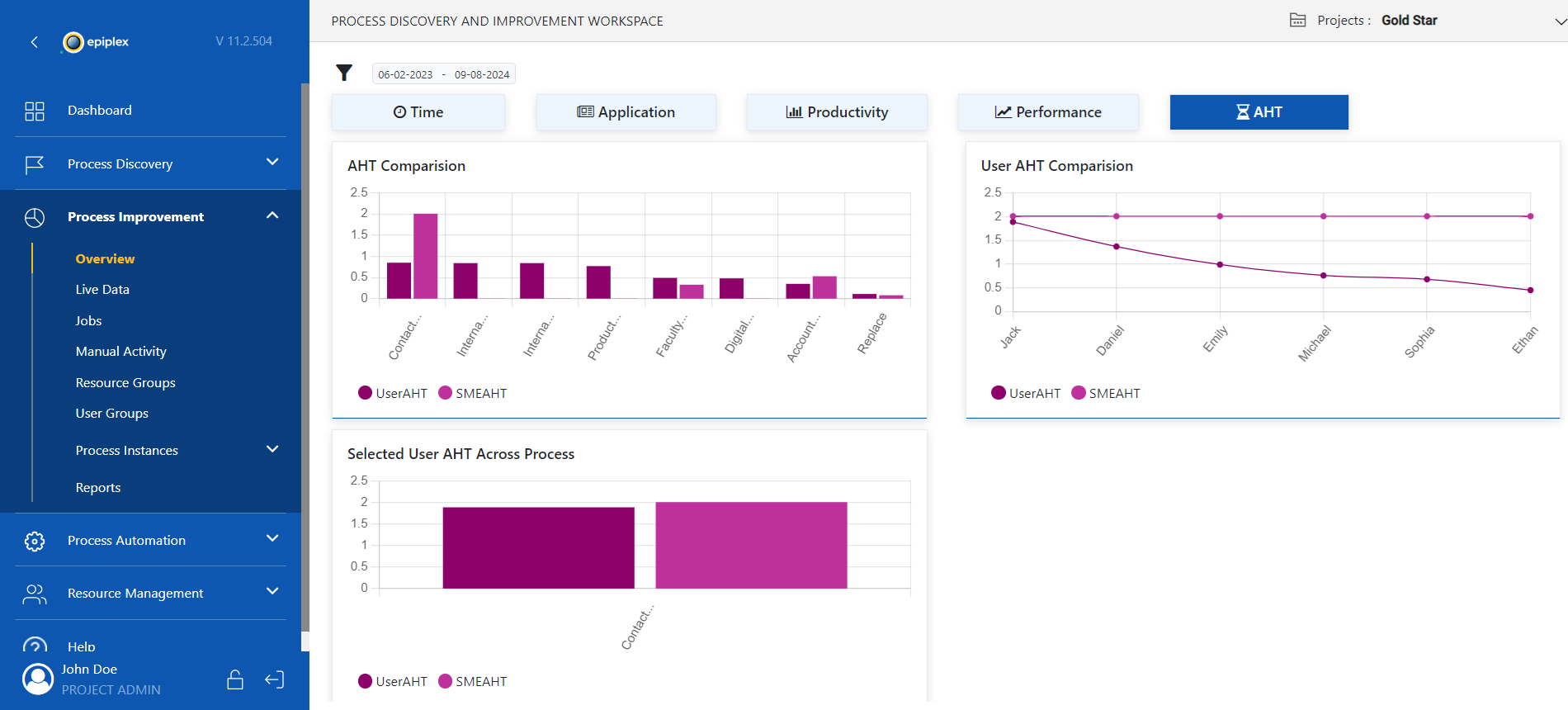Click the Projects folder icon
The height and width of the screenshot is (710, 1568).
[1297, 20]
